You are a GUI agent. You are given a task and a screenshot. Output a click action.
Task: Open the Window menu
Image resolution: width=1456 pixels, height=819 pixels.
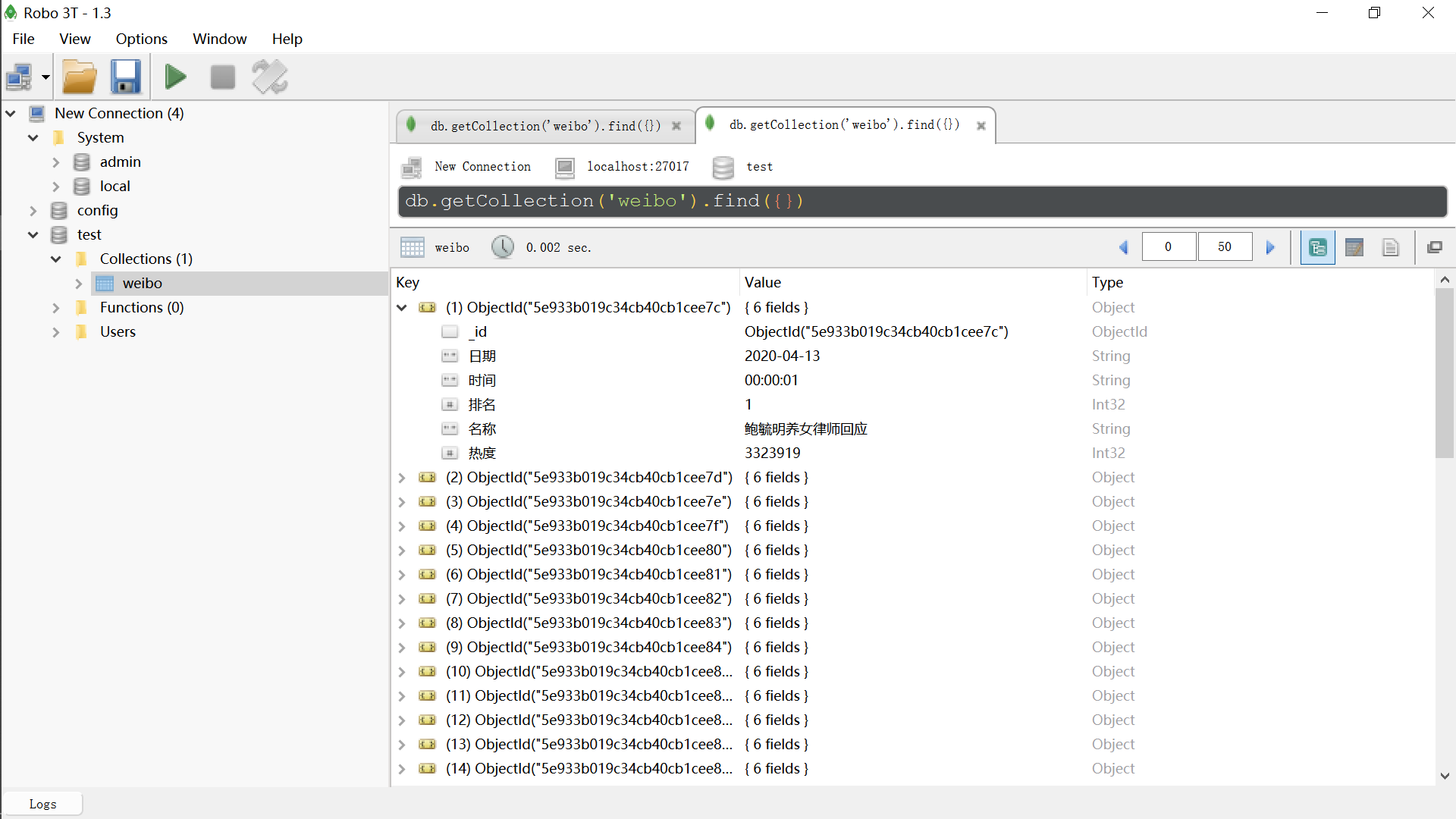[x=220, y=39]
